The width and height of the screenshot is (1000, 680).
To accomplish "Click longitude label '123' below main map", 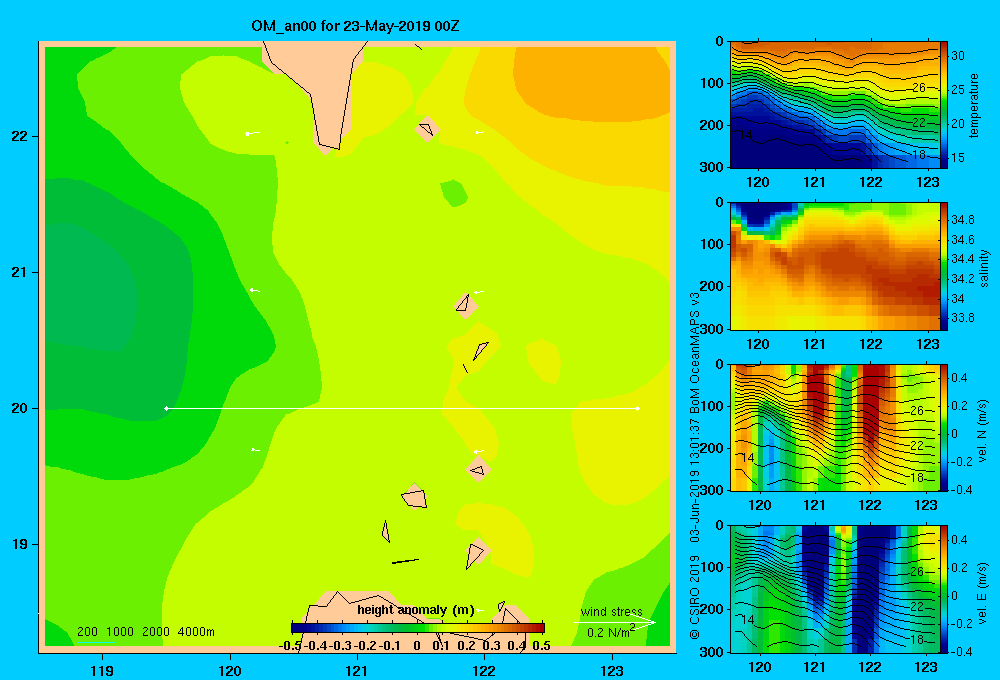I will click(x=612, y=671).
